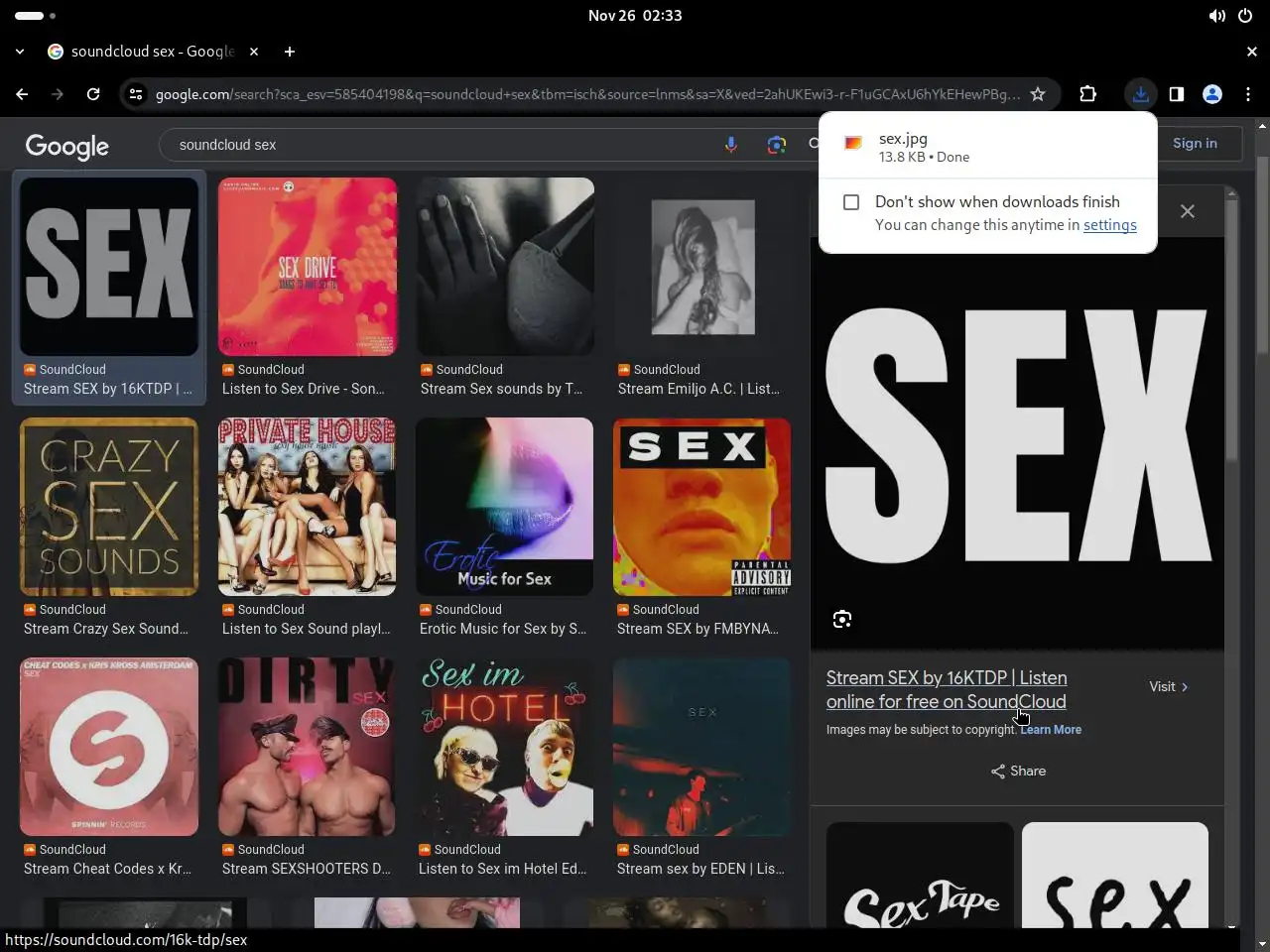Expand the tab search dropdown arrow

20,52
